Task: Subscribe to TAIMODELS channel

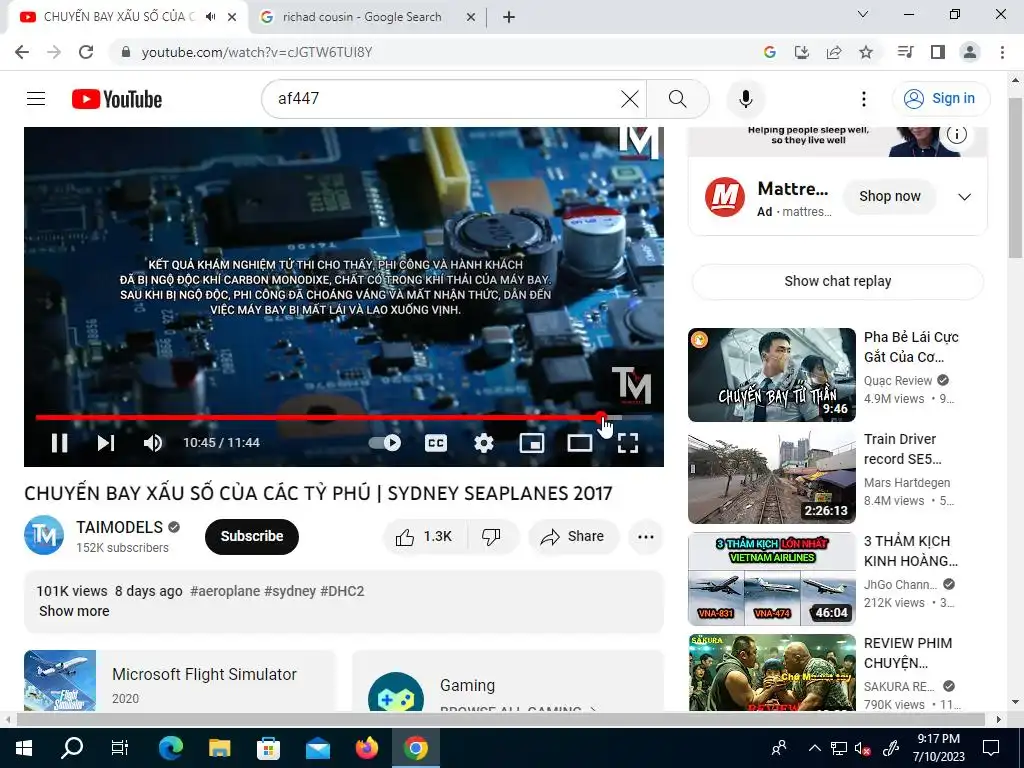Action: click(x=251, y=536)
